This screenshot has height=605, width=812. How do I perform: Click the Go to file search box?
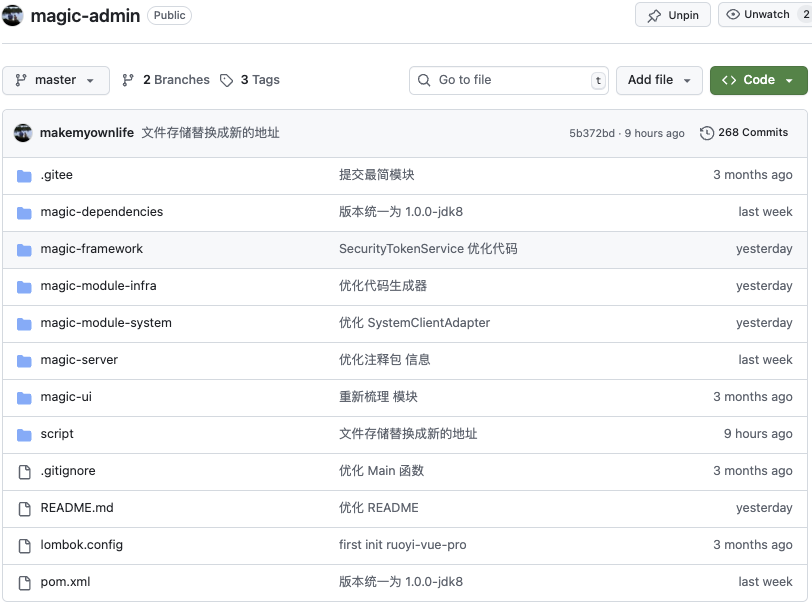click(509, 80)
